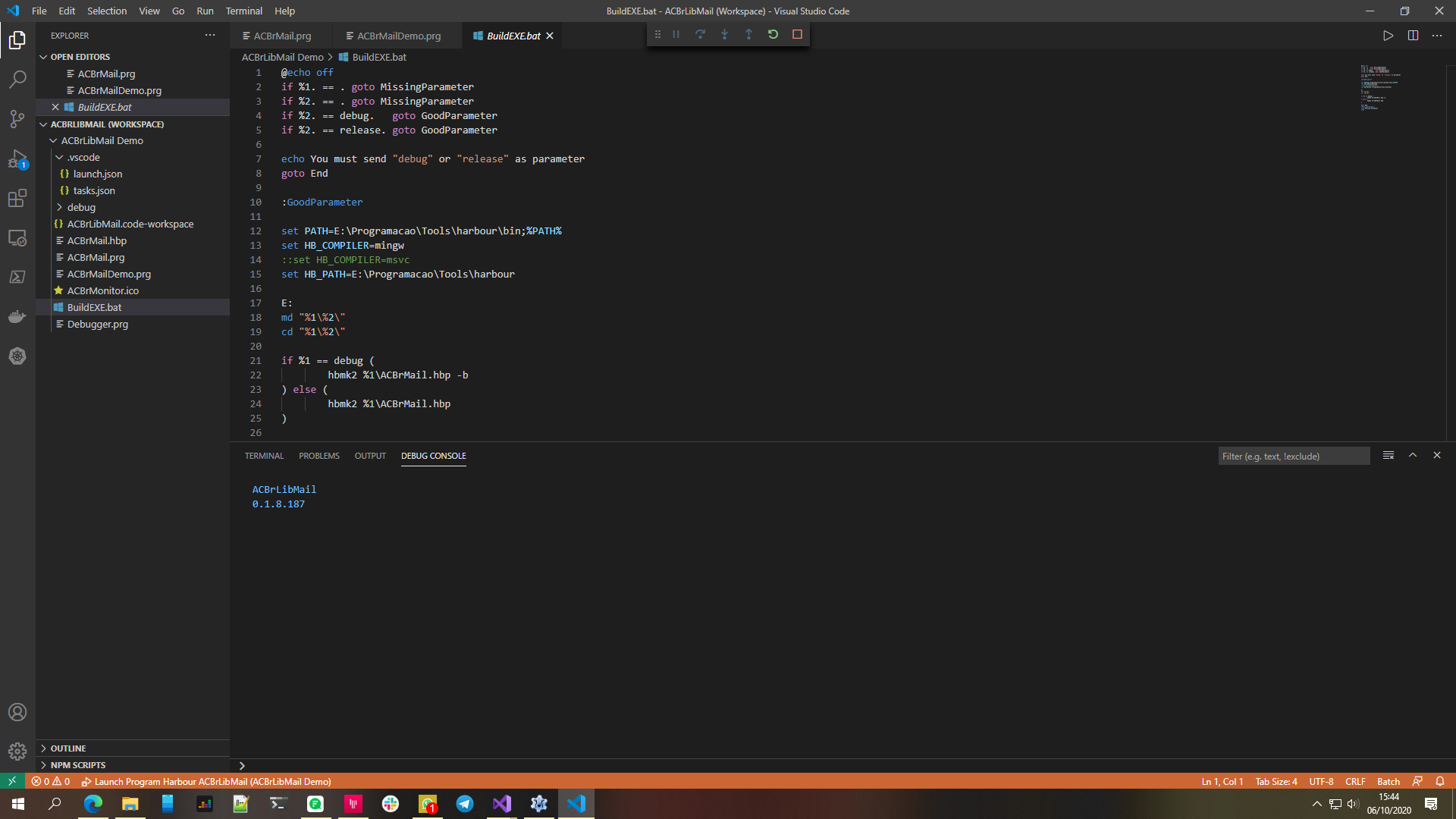Open the Manage gear menu
Image resolution: width=1456 pixels, height=819 pixels.
[x=17, y=752]
